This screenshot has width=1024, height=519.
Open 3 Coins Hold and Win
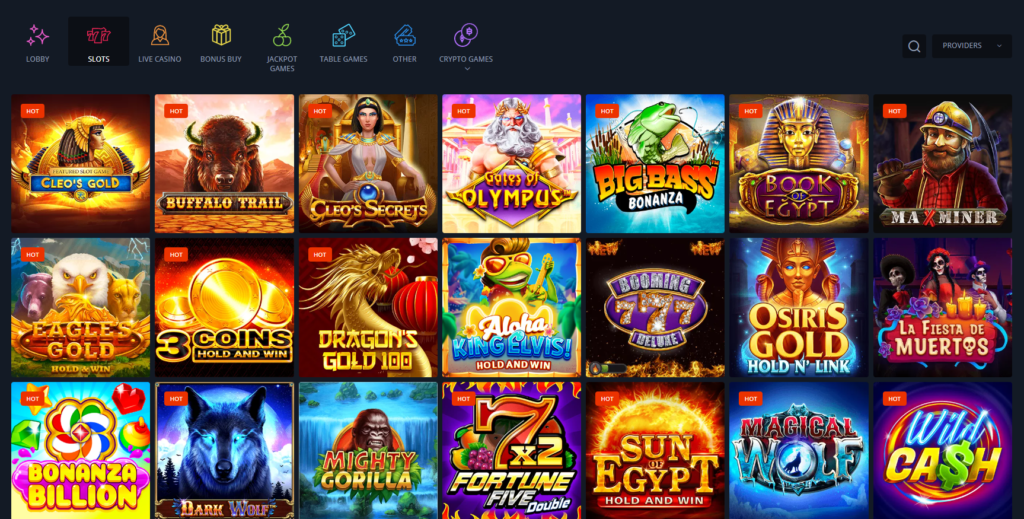[224, 307]
